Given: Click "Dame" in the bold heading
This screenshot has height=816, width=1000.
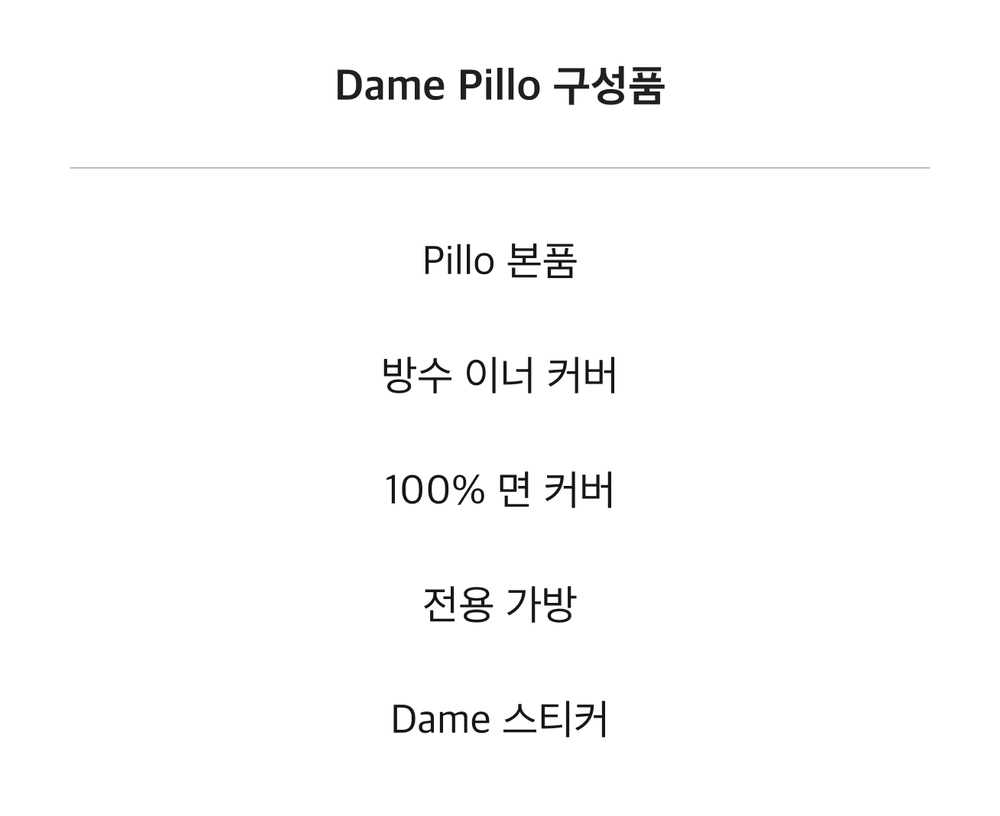Looking at the screenshot, I should [390, 85].
